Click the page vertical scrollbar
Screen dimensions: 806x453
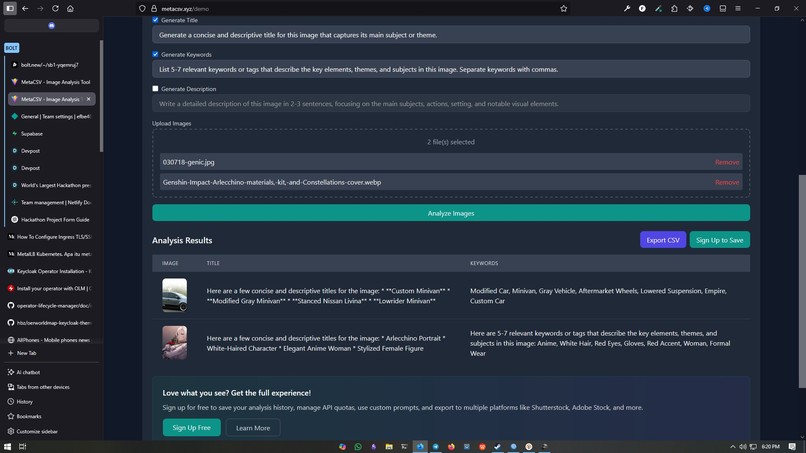[802, 282]
